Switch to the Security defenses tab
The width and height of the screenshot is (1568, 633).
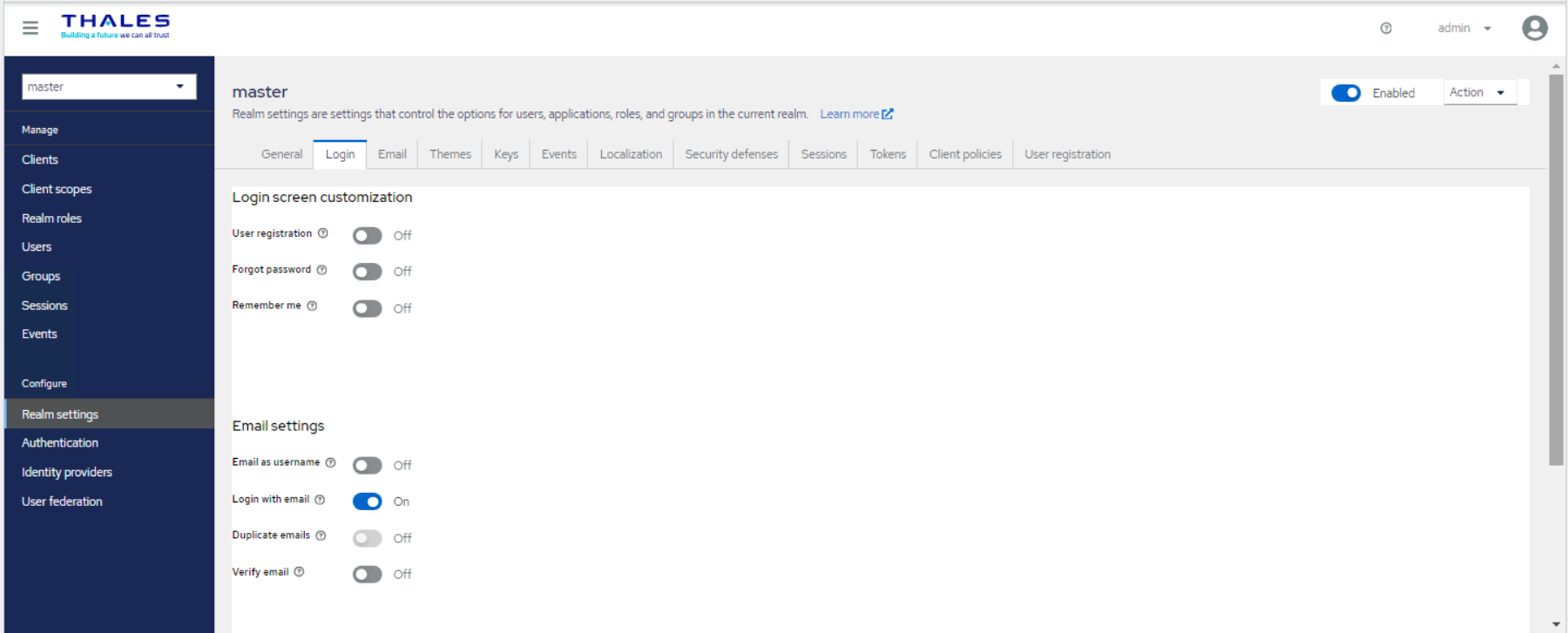731,154
